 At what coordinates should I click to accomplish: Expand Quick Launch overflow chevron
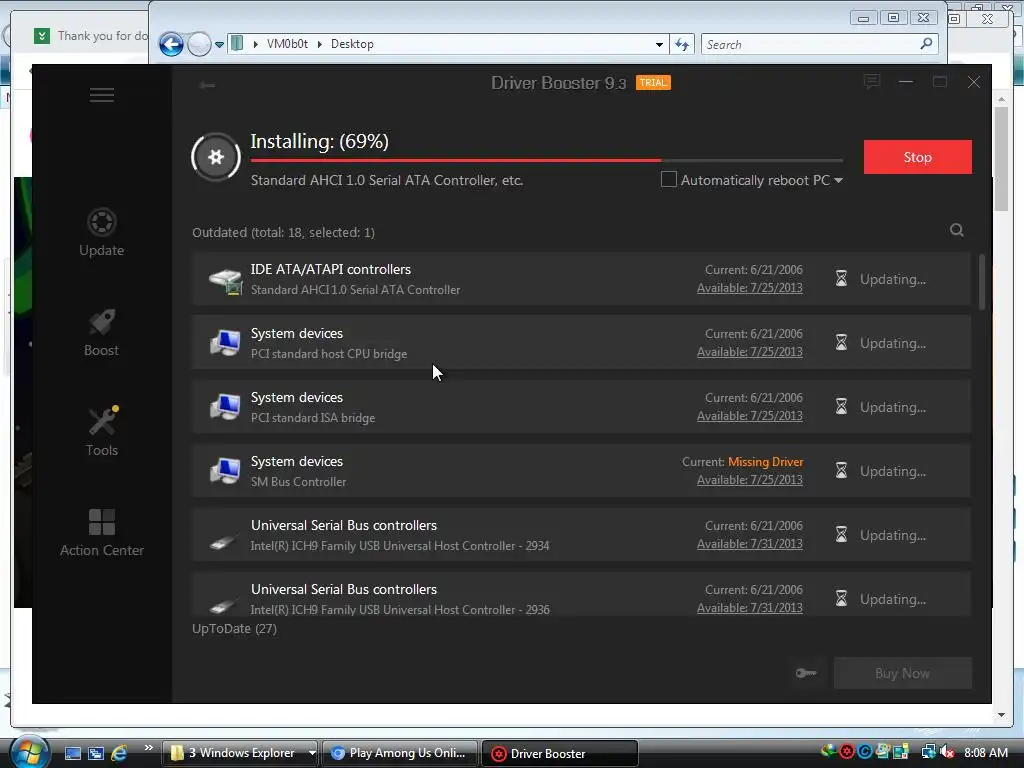[x=148, y=748]
